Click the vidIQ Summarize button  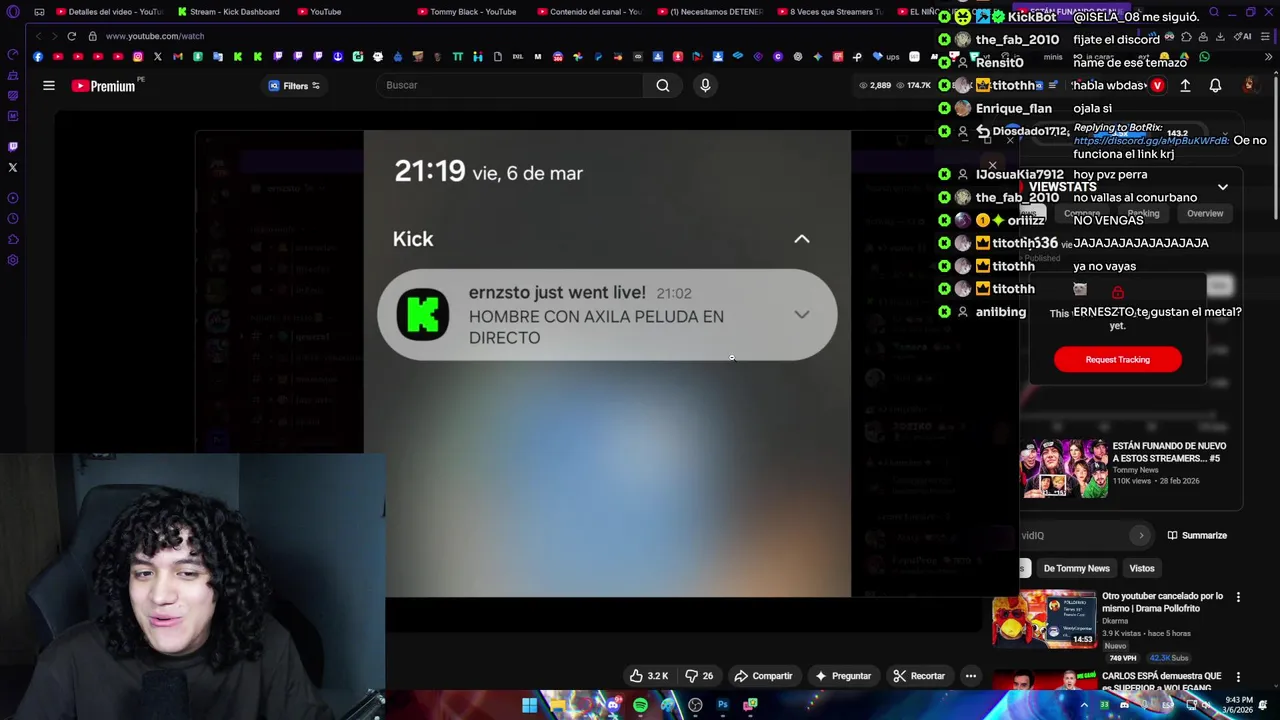[x=1196, y=536]
